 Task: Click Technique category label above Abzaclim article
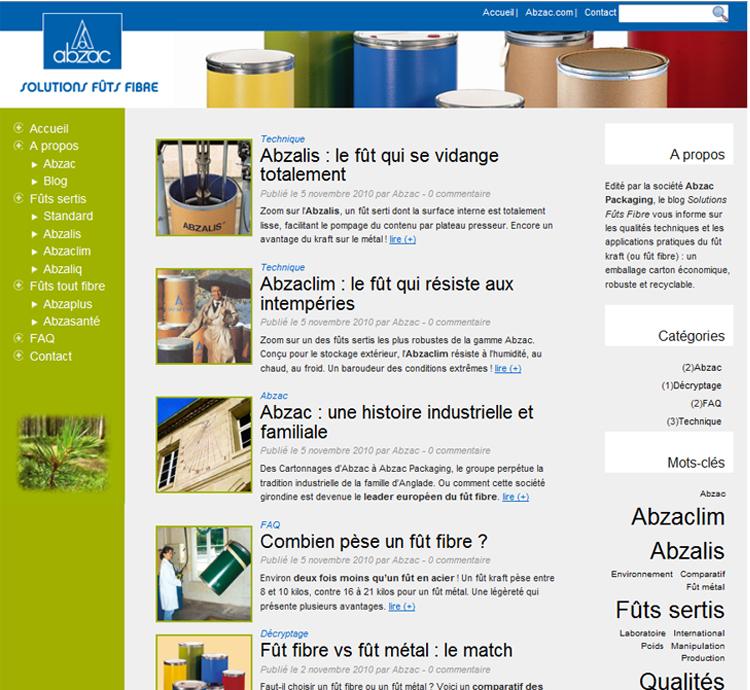tap(283, 267)
